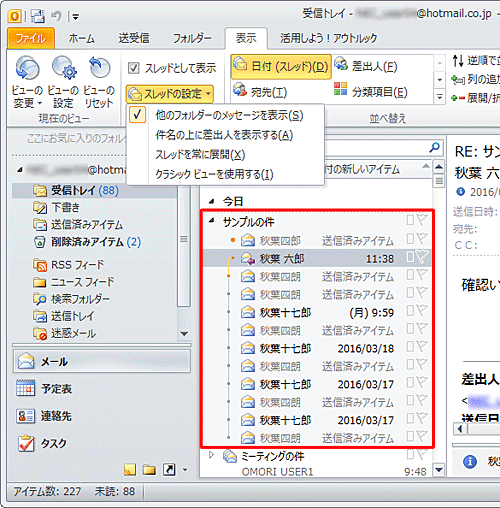Switch to 予定表 calendar

(44, 388)
